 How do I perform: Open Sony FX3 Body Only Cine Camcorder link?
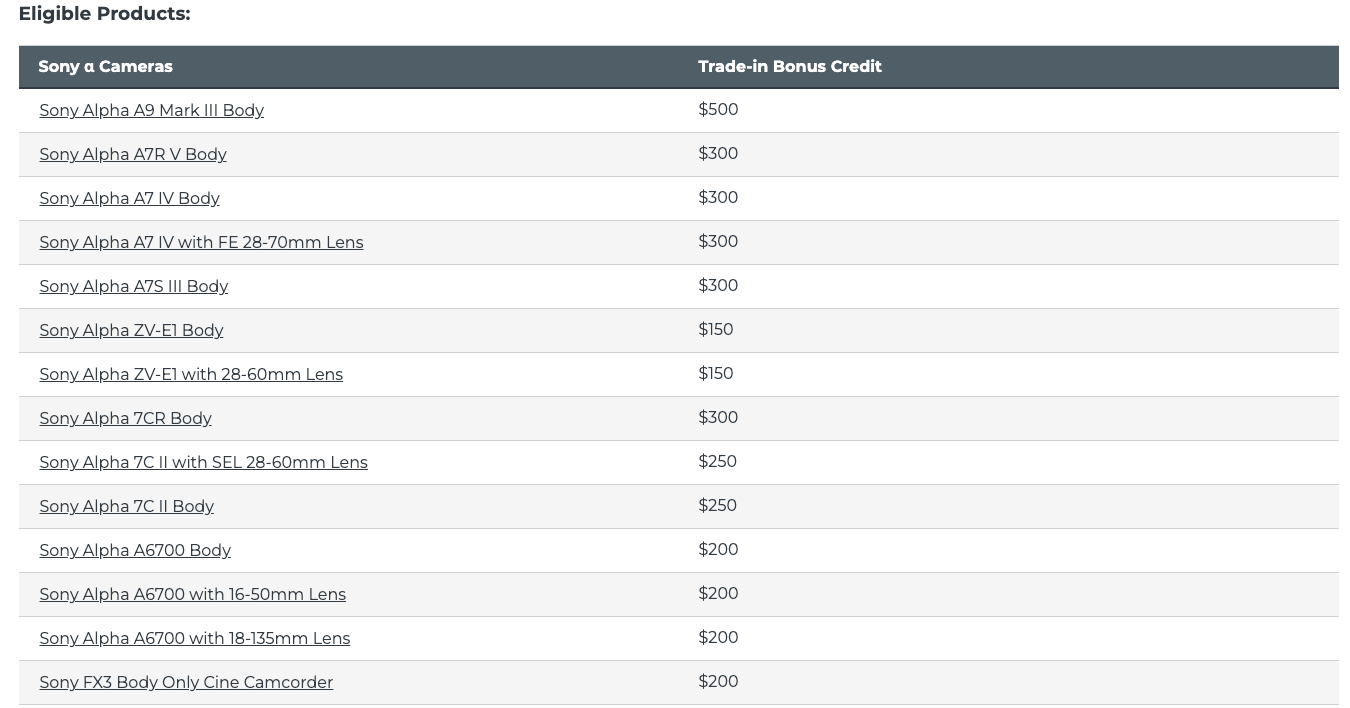[186, 682]
